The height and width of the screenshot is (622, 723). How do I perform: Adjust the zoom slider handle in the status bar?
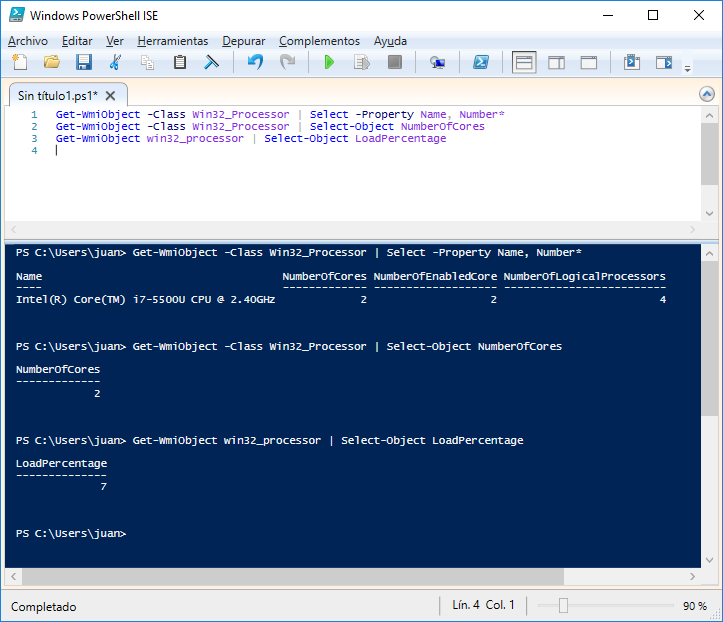tap(563, 605)
